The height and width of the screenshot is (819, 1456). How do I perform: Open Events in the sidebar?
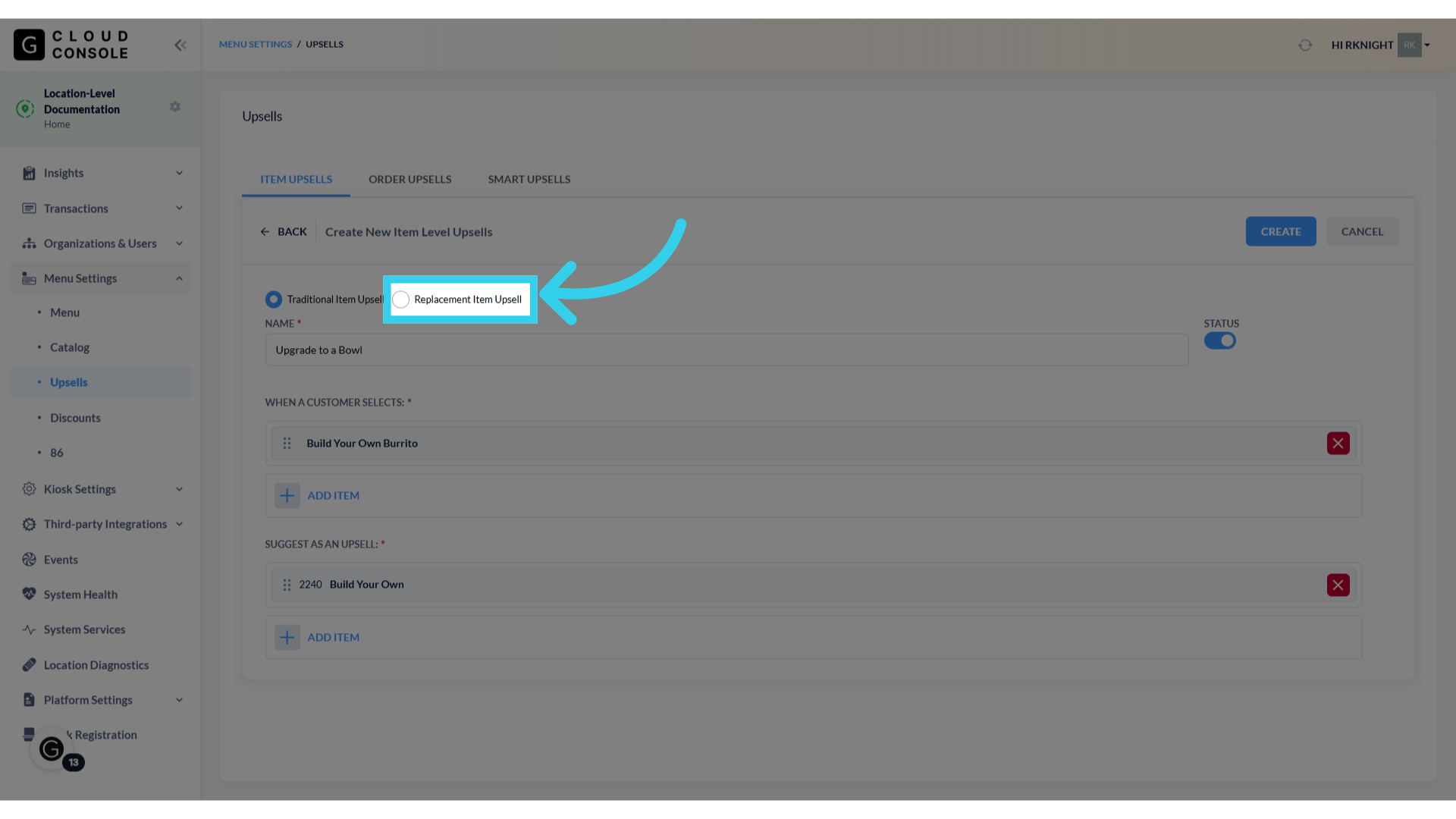(61, 560)
